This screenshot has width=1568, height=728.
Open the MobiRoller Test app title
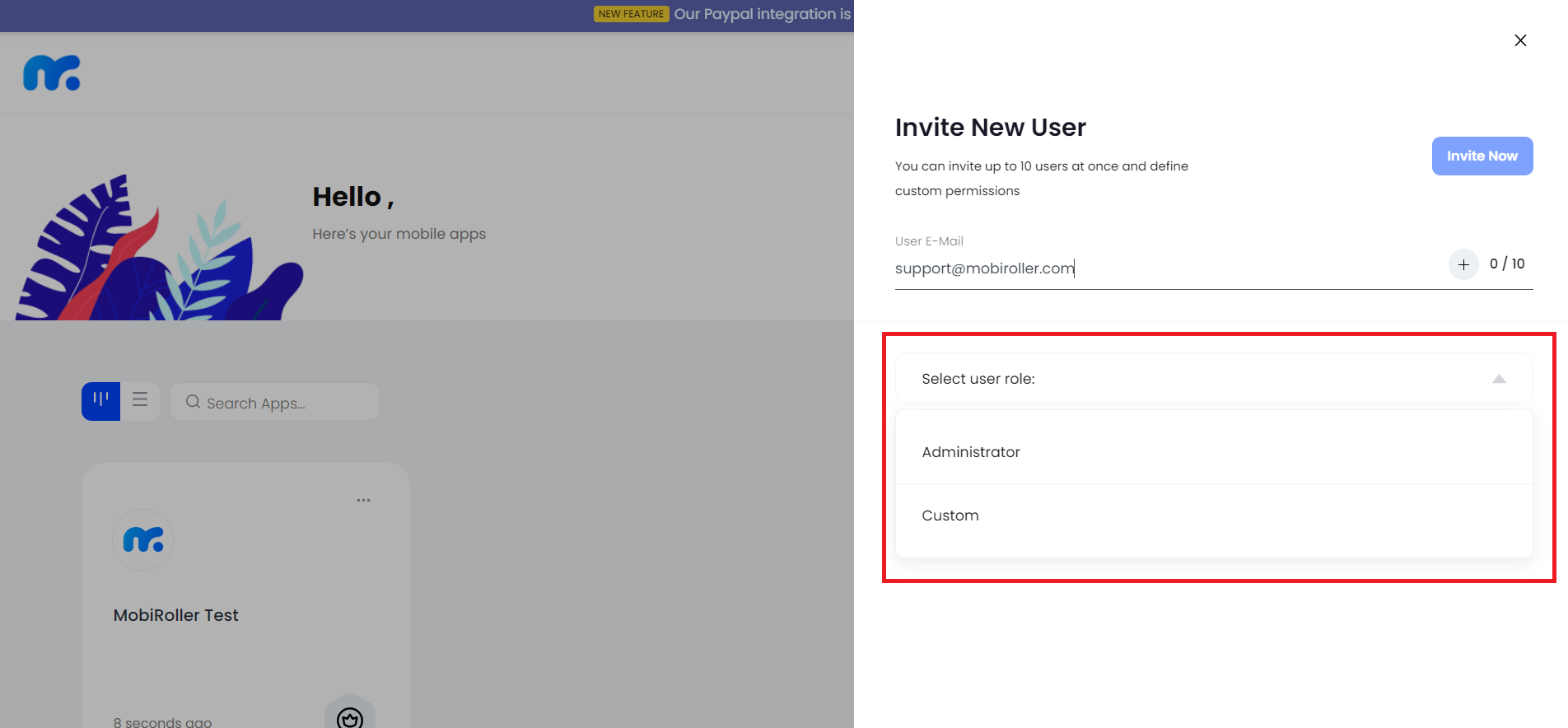coord(176,615)
